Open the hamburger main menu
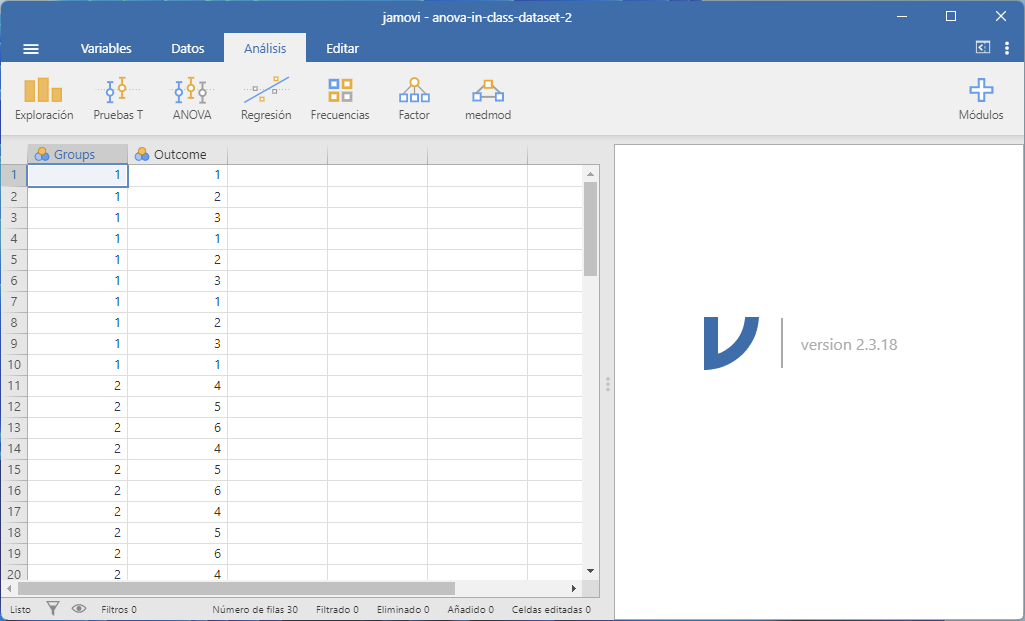Screen dimensions: 1025x621 [31, 48]
